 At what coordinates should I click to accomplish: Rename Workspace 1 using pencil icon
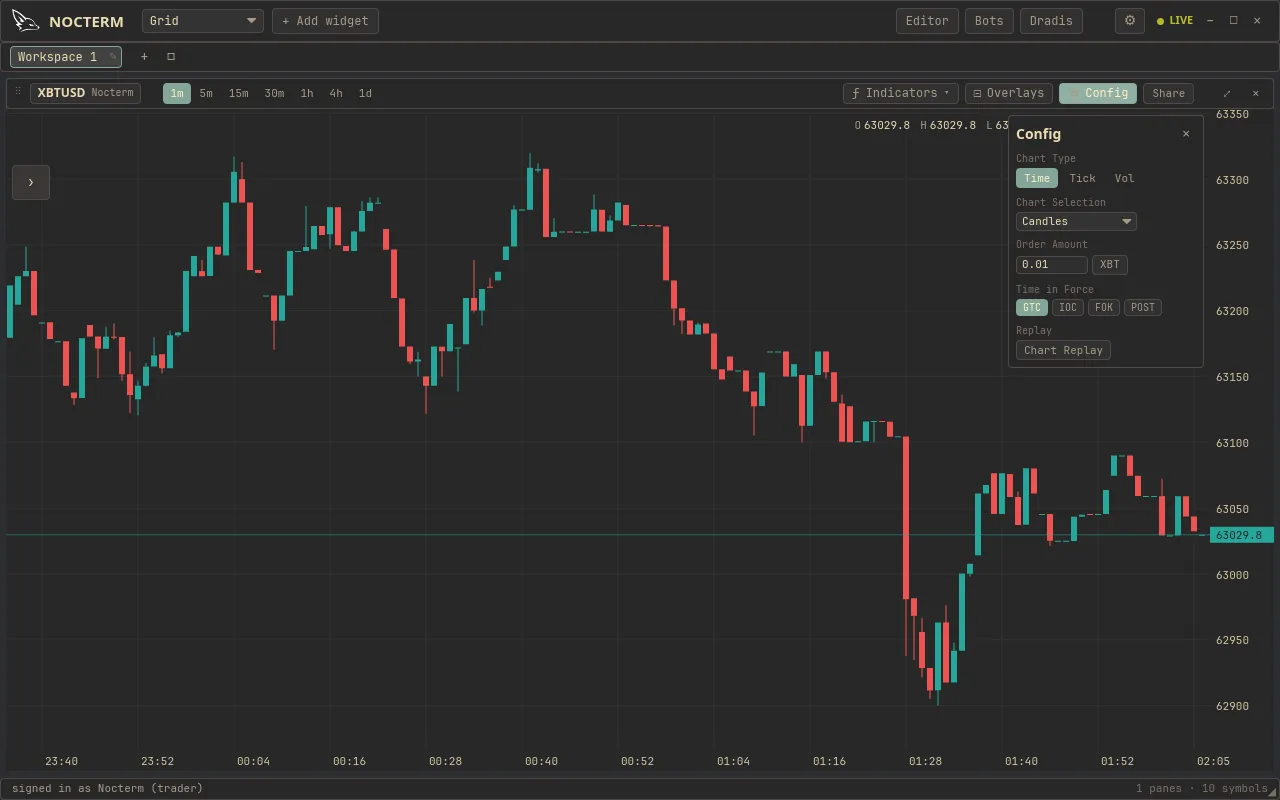click(x=112, y=57)
